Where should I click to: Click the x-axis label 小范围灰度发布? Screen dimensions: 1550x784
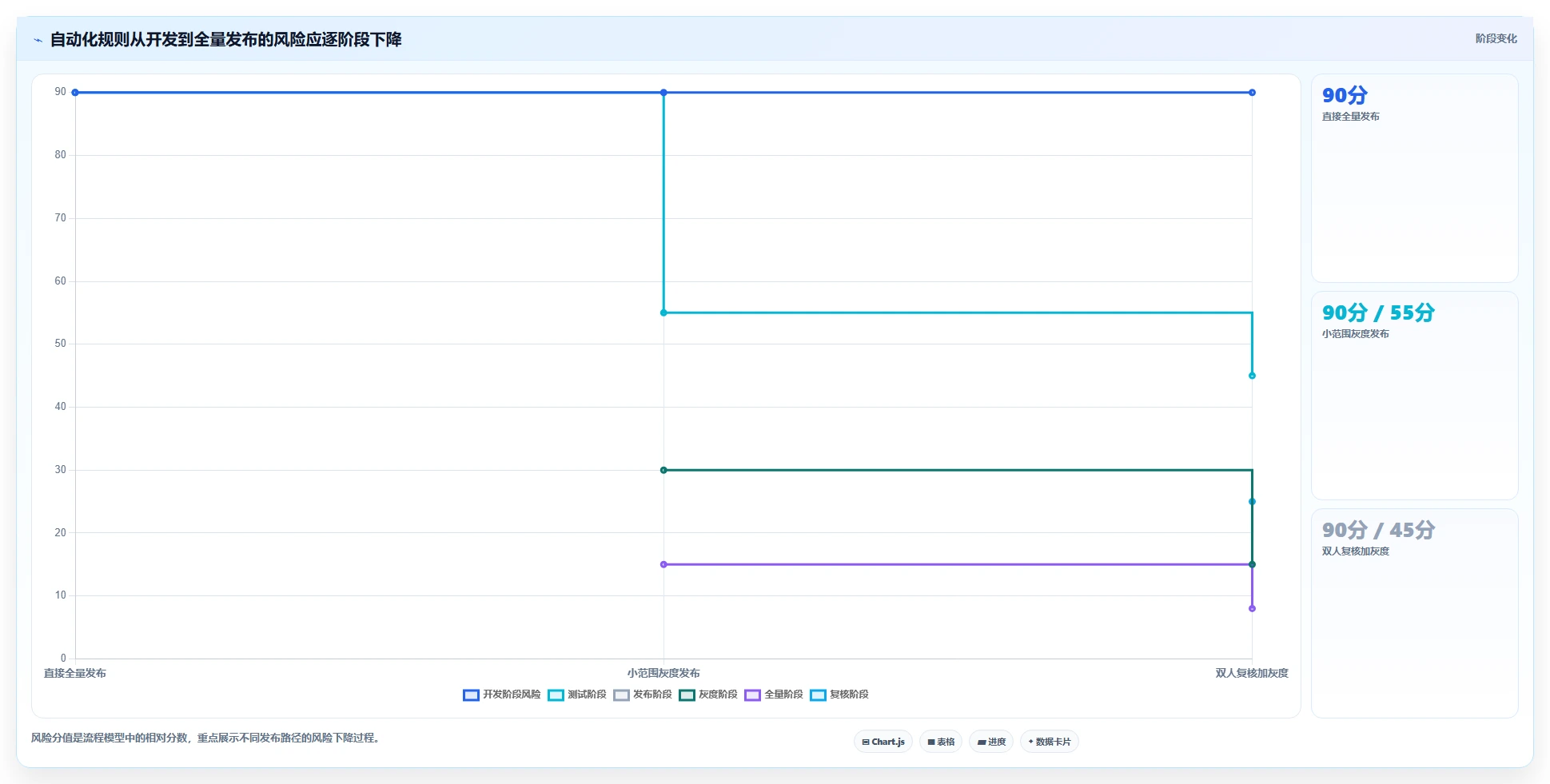point(663,673)
